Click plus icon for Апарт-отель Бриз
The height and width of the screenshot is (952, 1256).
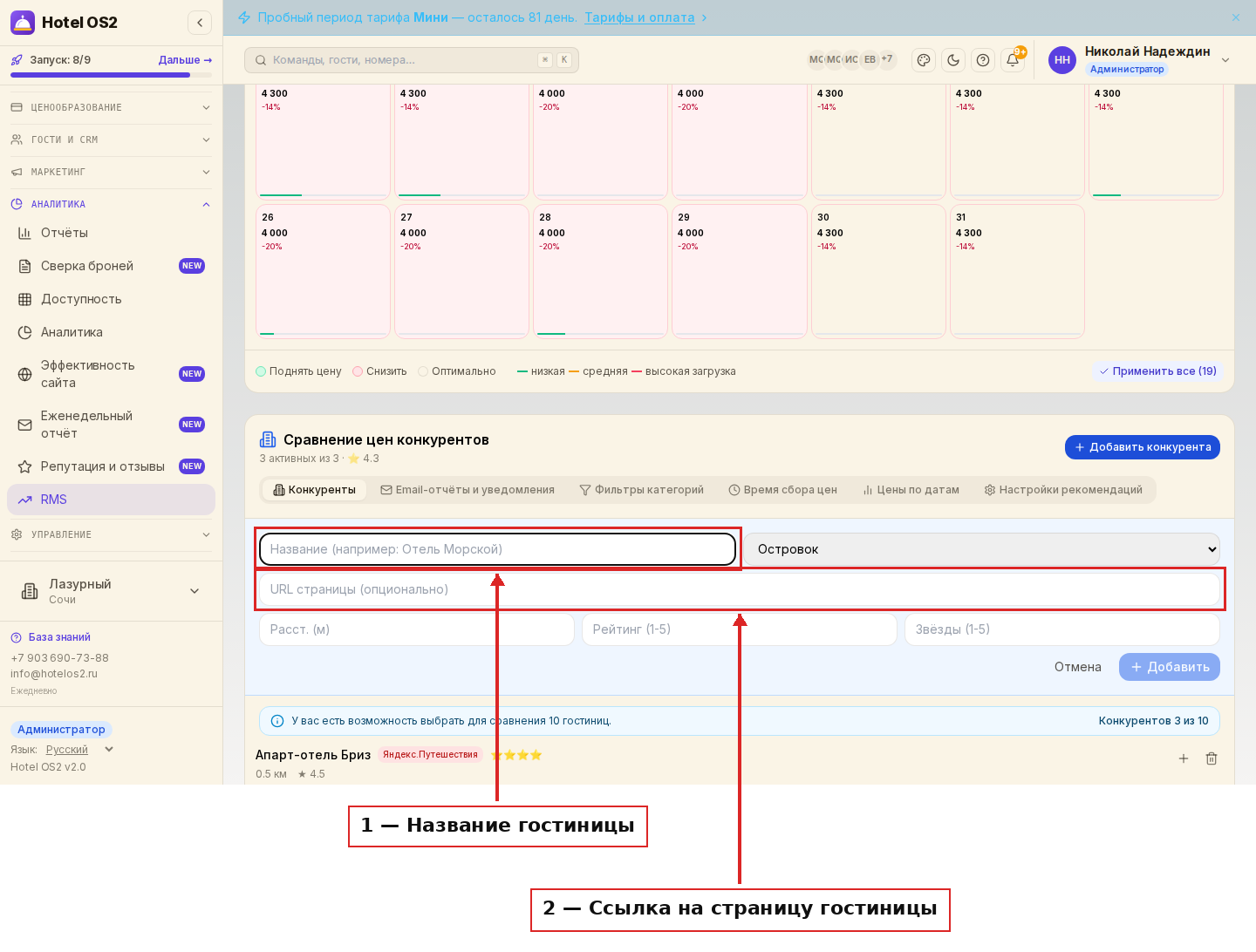click(x=1184, y=758)
